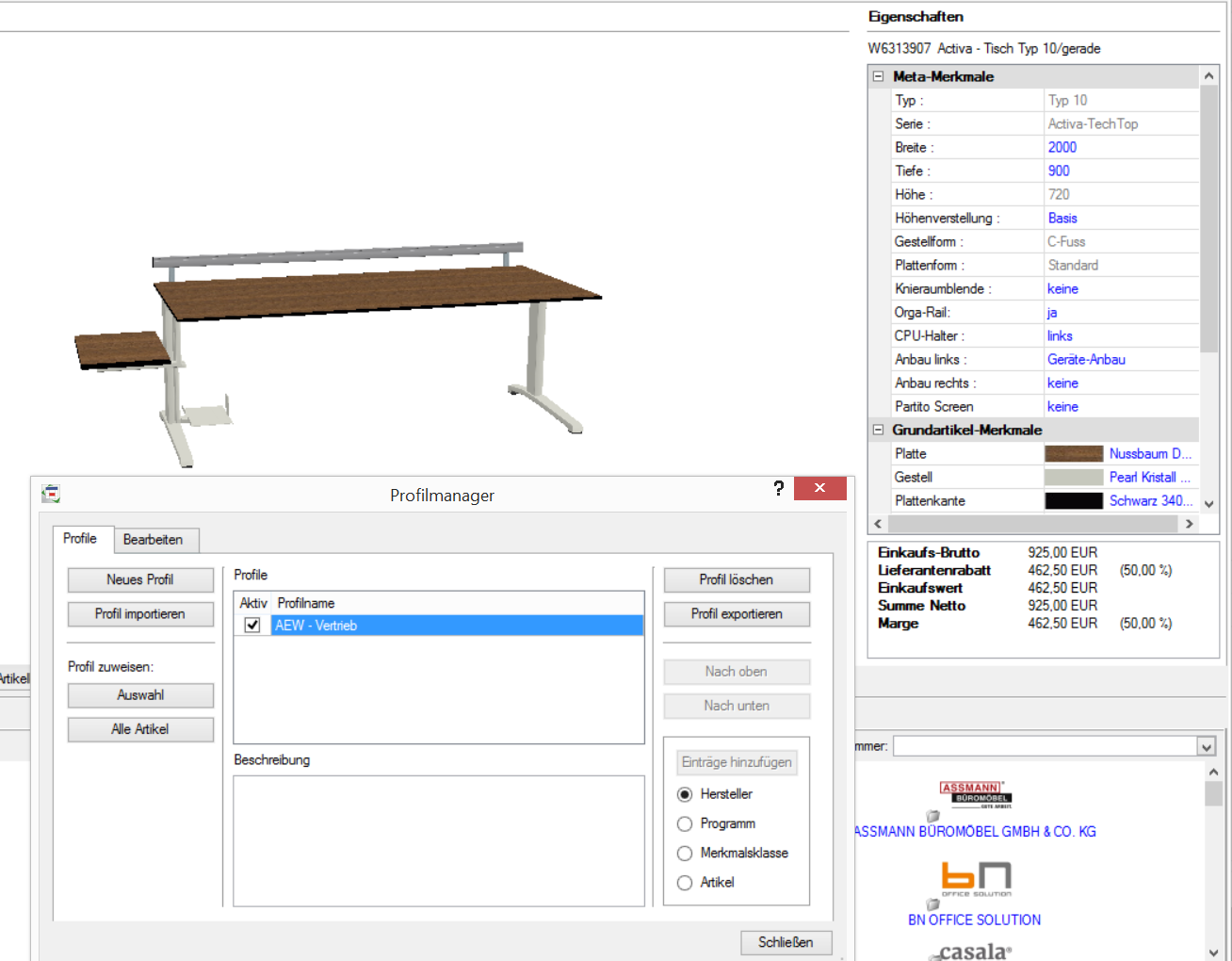Image resolution: width=1232 pixels, height=961 pixels.
Task: Select the BN Office Solution logo
Action: 975,878
